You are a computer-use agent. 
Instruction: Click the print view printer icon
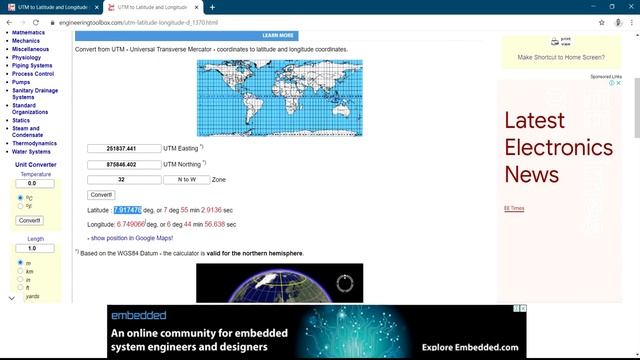[555, 41]
